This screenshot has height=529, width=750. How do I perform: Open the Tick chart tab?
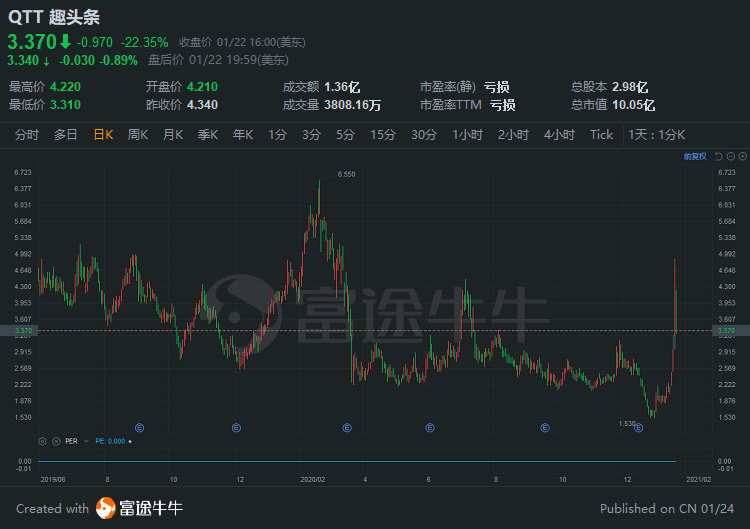pyautogui.click(x=601, y=135)
